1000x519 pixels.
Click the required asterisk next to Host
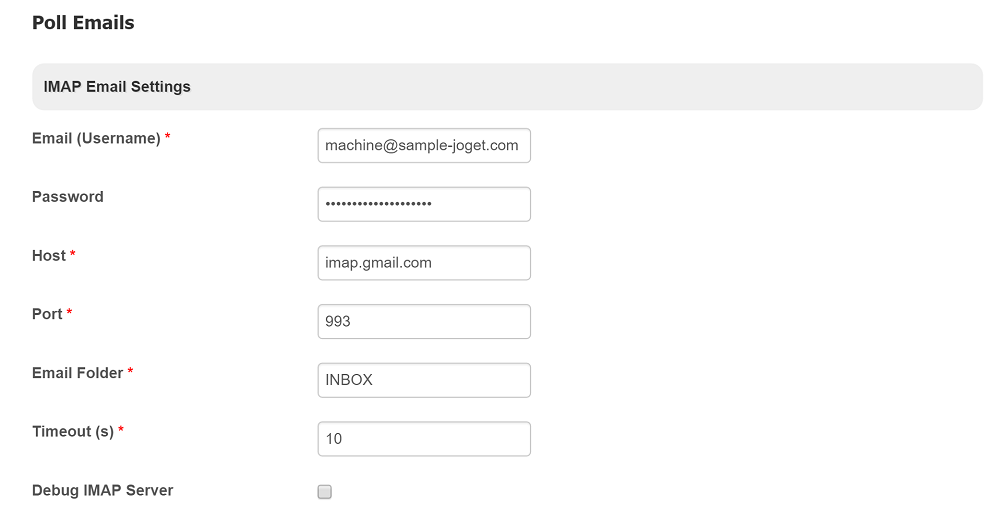coord(73,255)
